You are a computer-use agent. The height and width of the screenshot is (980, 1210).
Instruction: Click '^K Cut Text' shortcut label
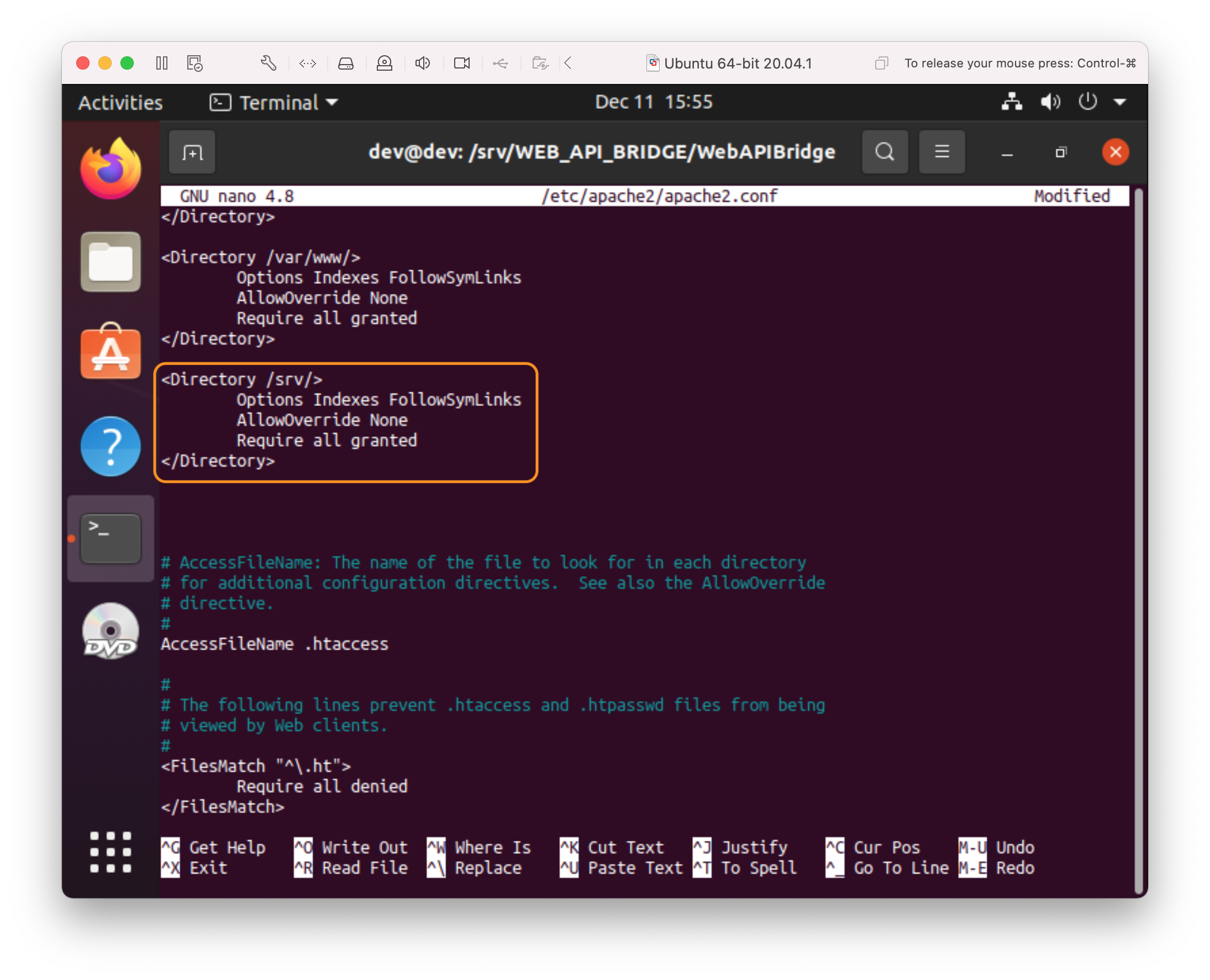(x=612, y=847)
